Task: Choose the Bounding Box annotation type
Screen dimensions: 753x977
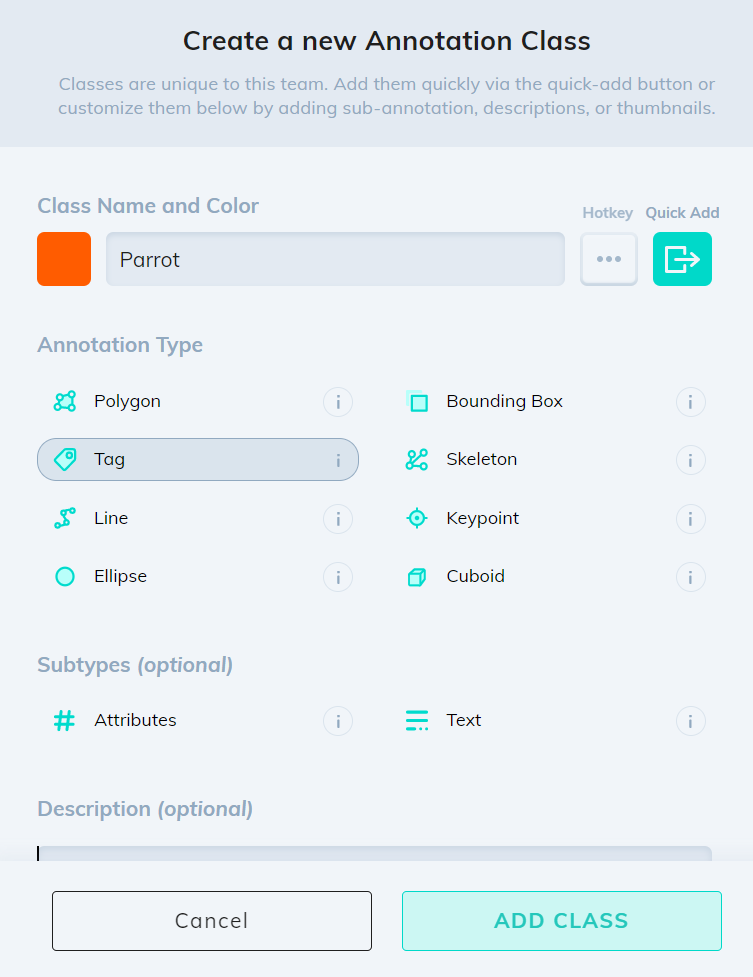Action: [504, 402]
